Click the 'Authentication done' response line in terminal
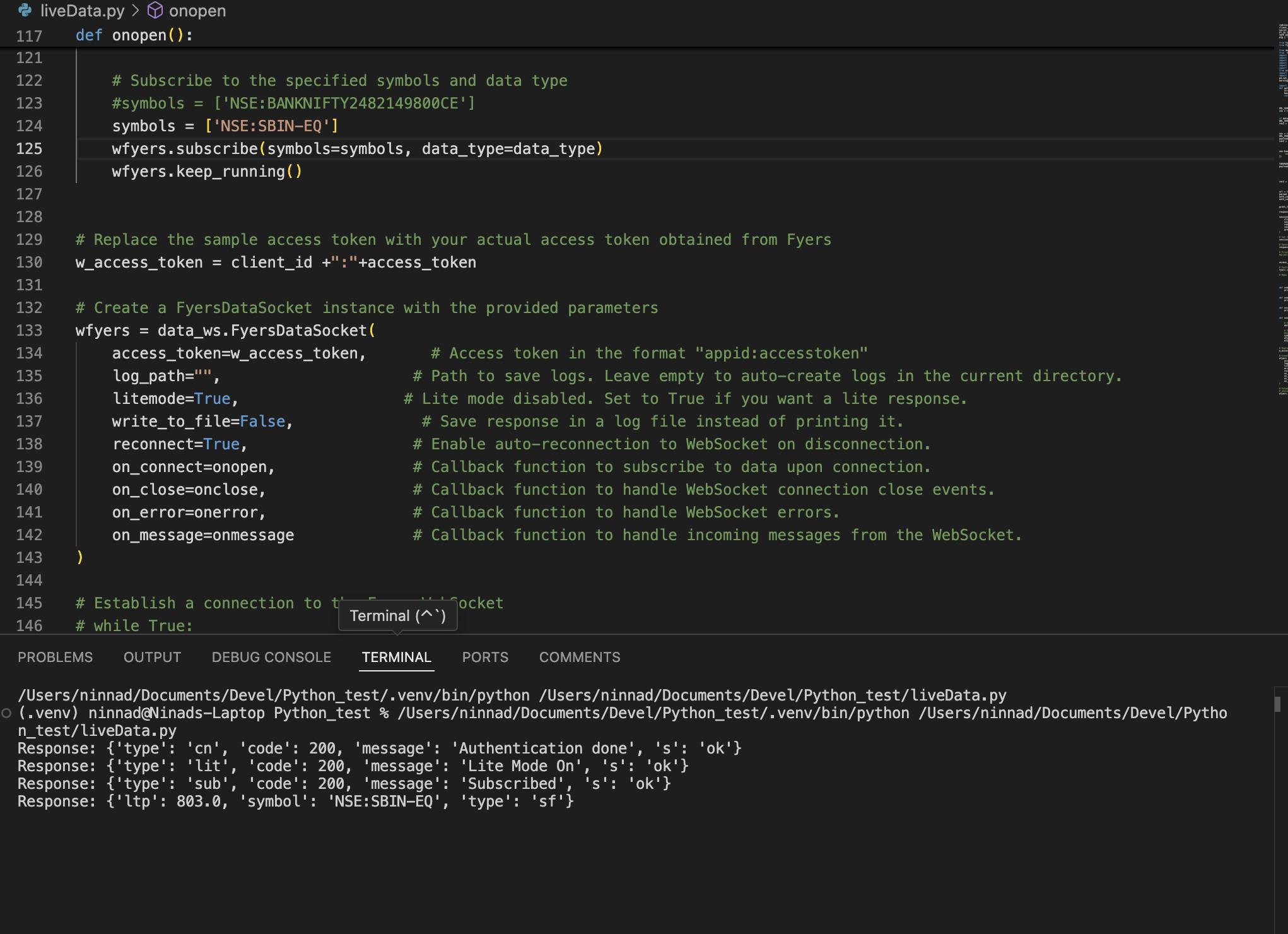The height and width of the screenshot is (934, 1288). pos(380,748)
